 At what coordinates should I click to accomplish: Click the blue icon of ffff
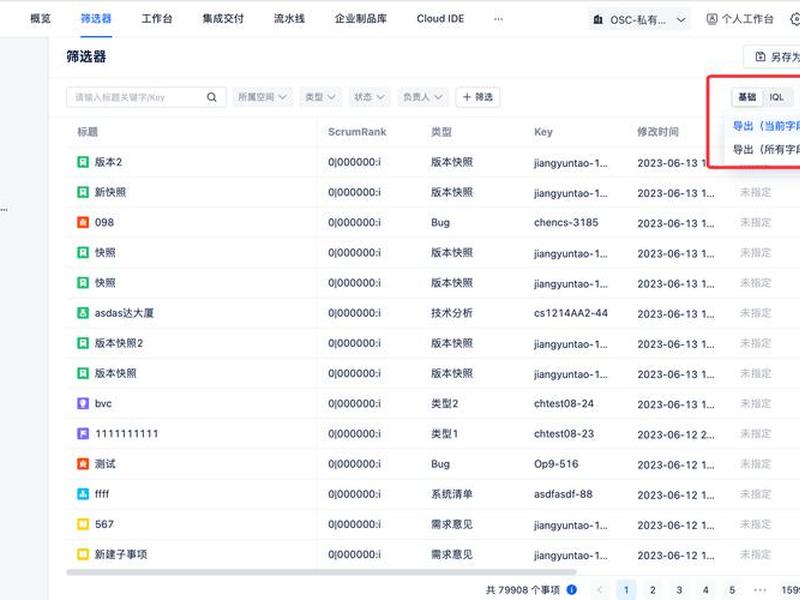click(83, 494)
